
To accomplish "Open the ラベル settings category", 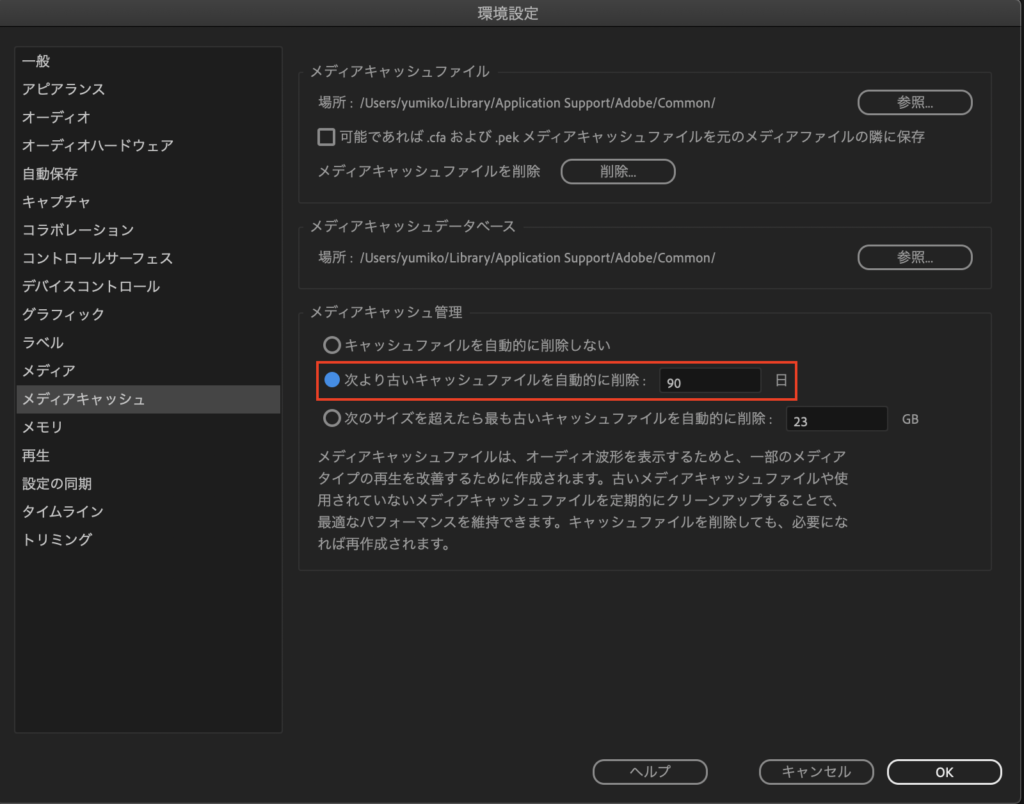I will coord(42,342).
